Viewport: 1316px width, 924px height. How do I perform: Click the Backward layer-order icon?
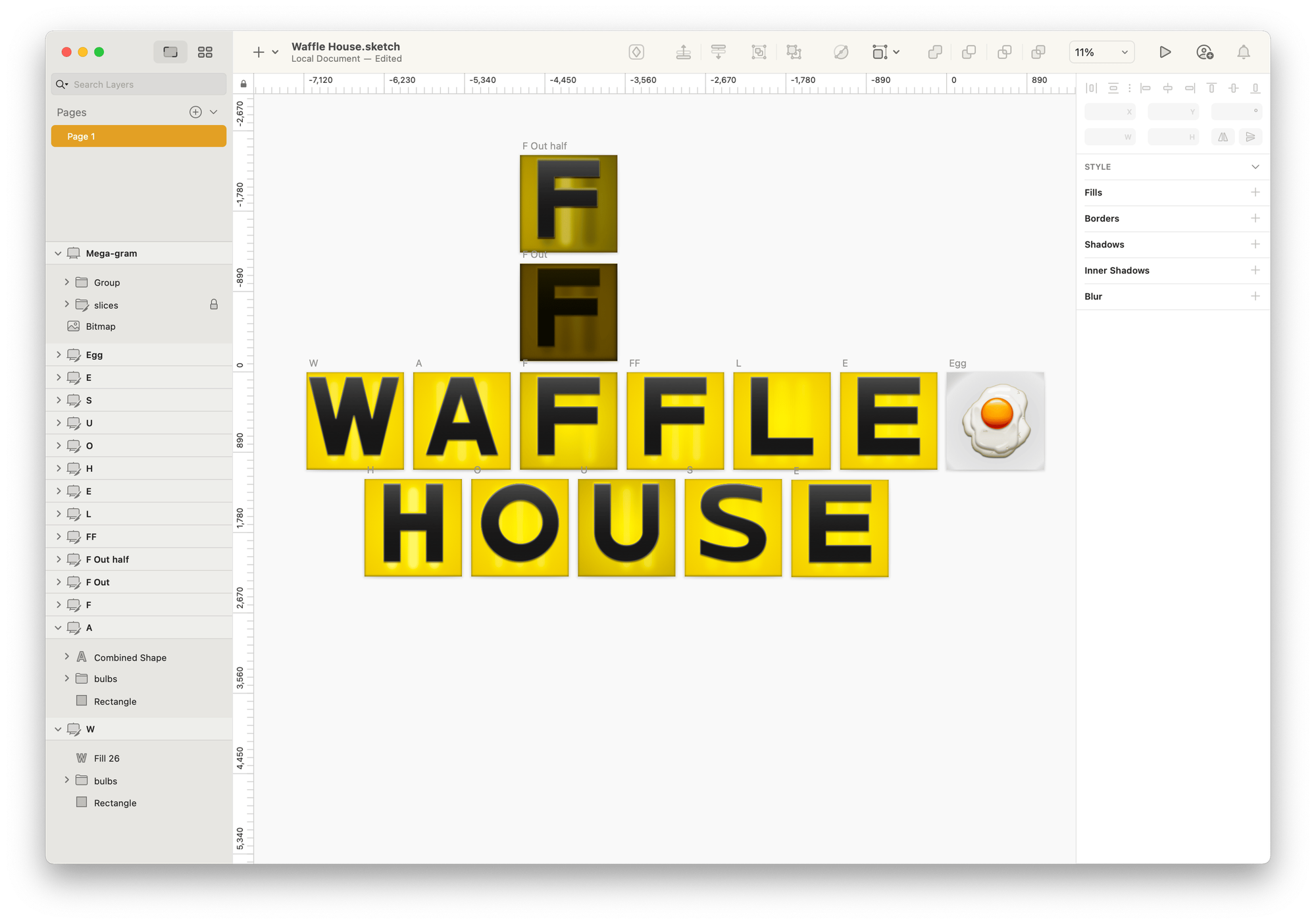(x=719, y=52)
